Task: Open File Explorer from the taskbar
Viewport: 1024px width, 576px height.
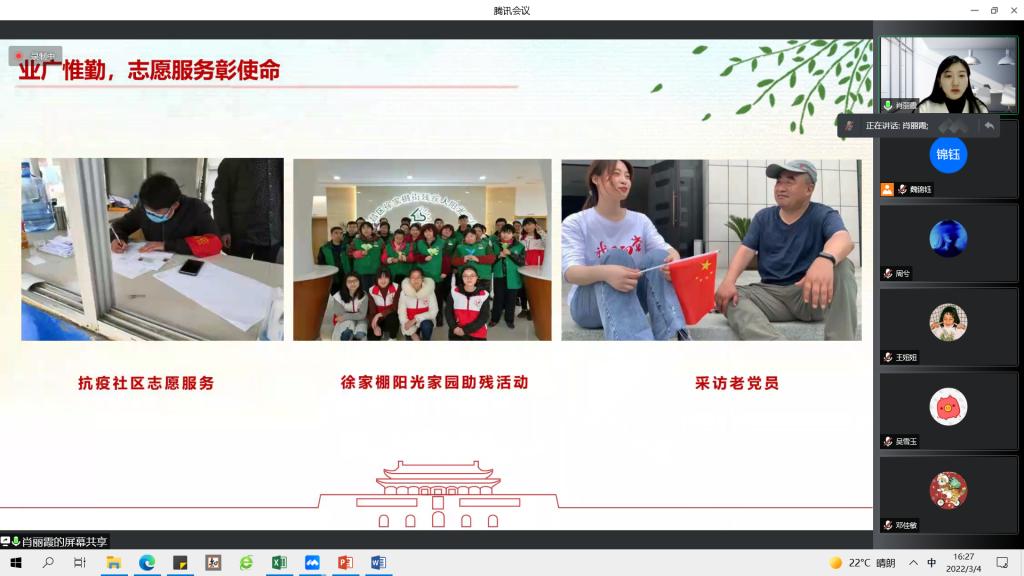Action: tap(114, 563)
